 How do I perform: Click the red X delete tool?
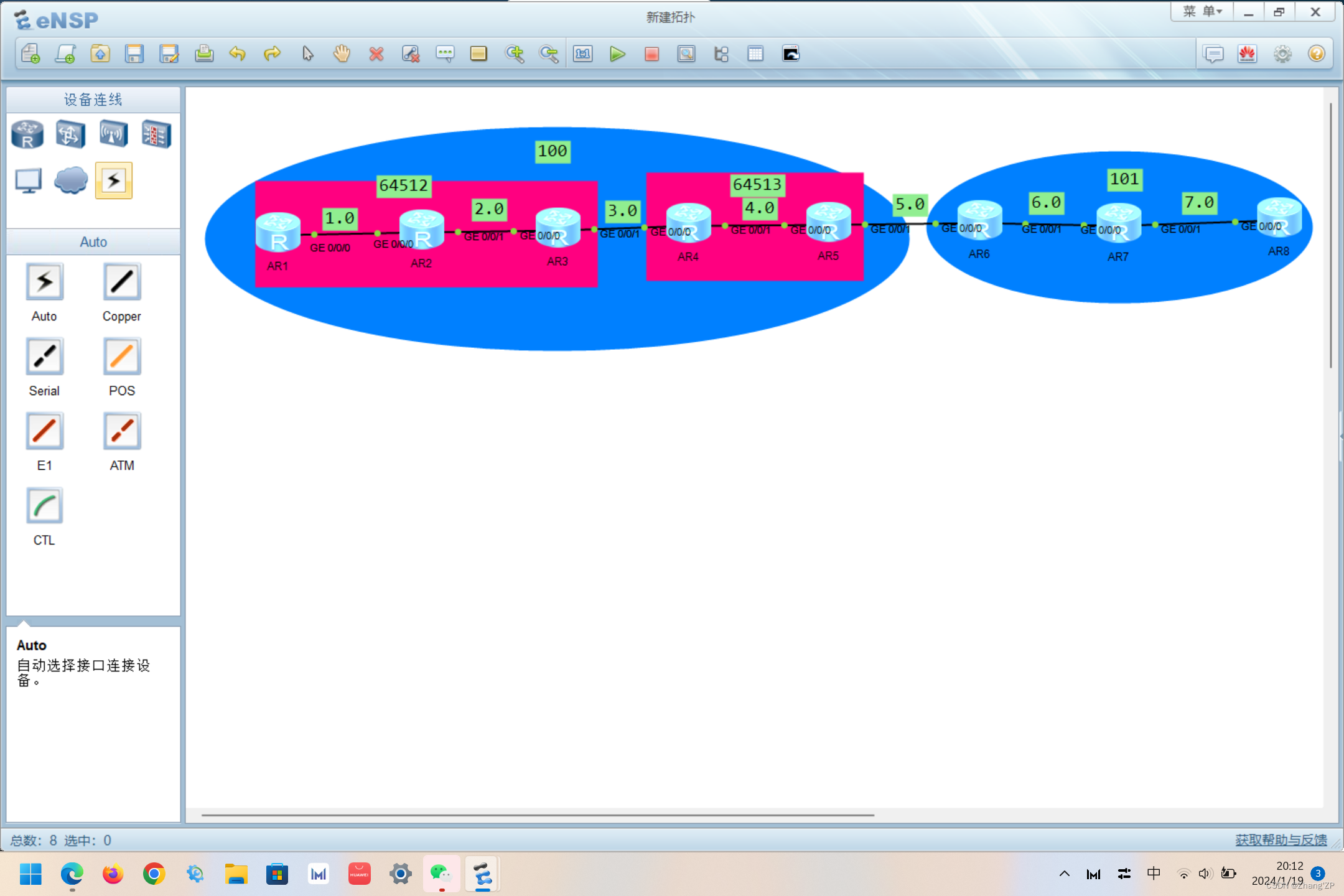point(376,54)
